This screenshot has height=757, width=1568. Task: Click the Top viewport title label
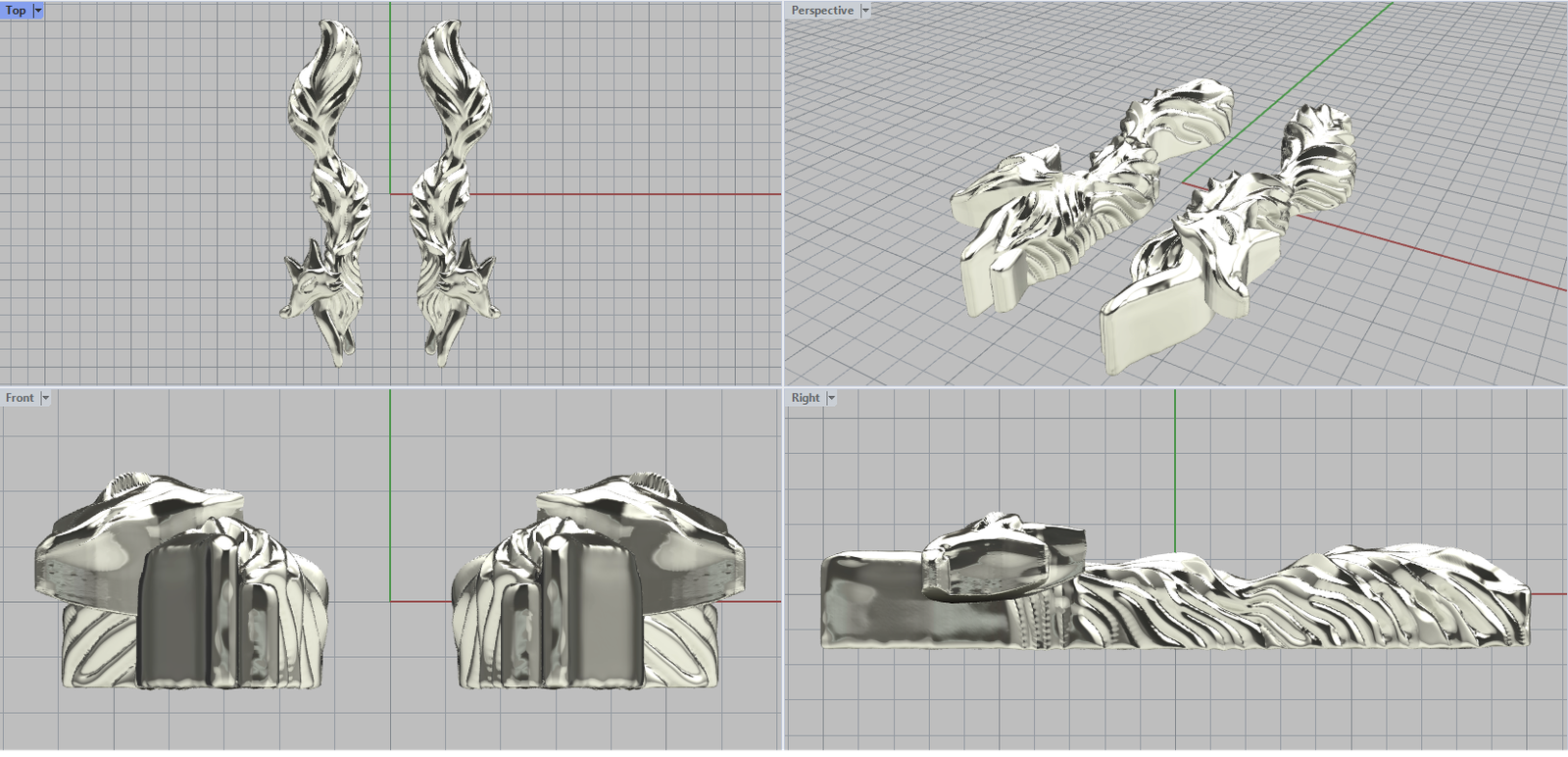16,10
